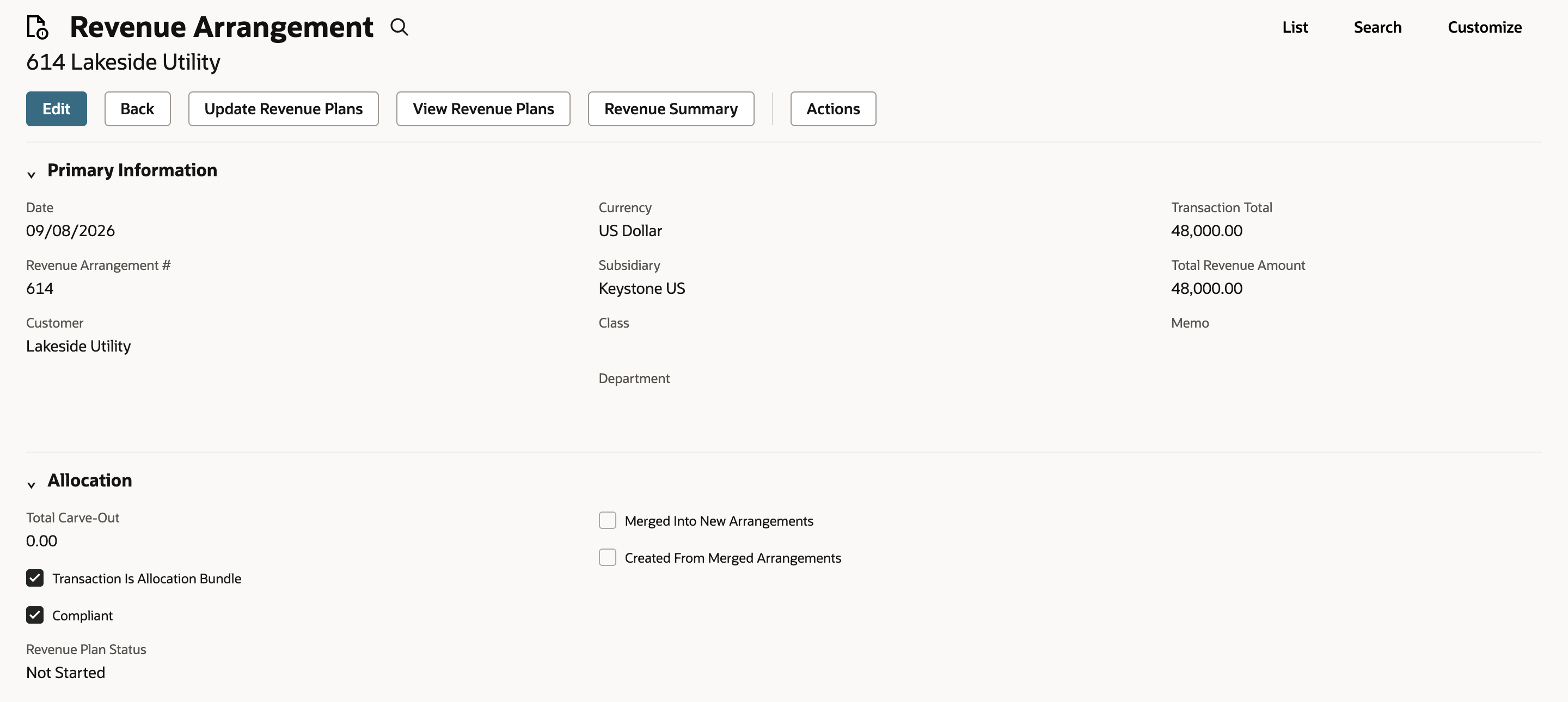Click the Lakeside Utility customer value
The width and height of the screenshot is (1568, 702).
[x=78, y=346]
